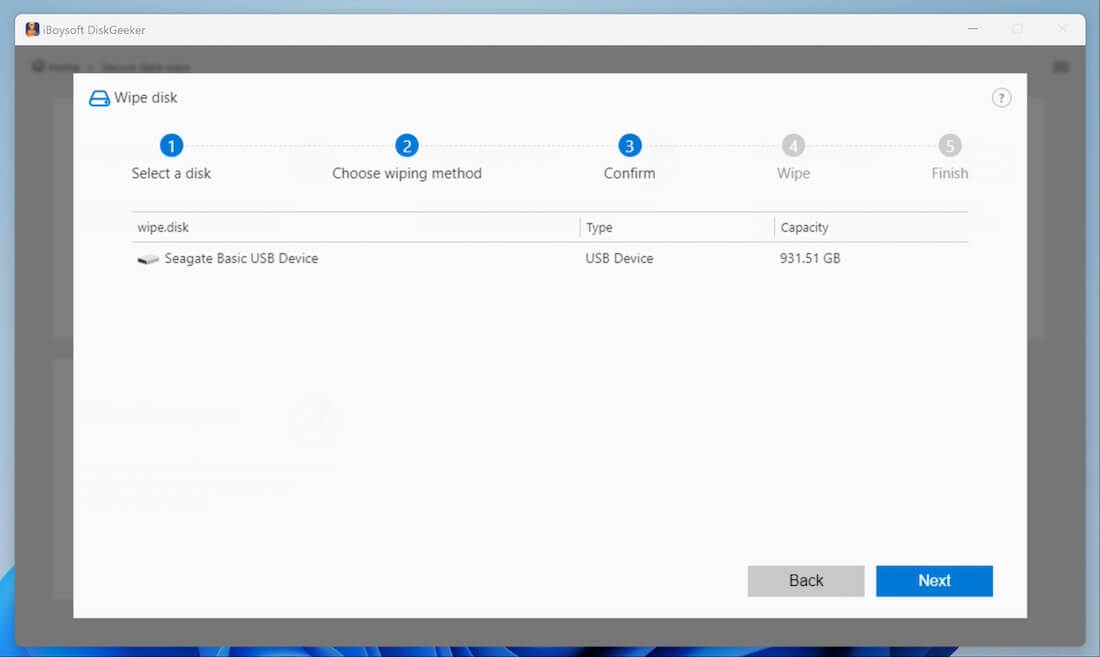Screen dimensions: 1100x657
Task: Click the USB Device type cell
Action: (619, 259)
